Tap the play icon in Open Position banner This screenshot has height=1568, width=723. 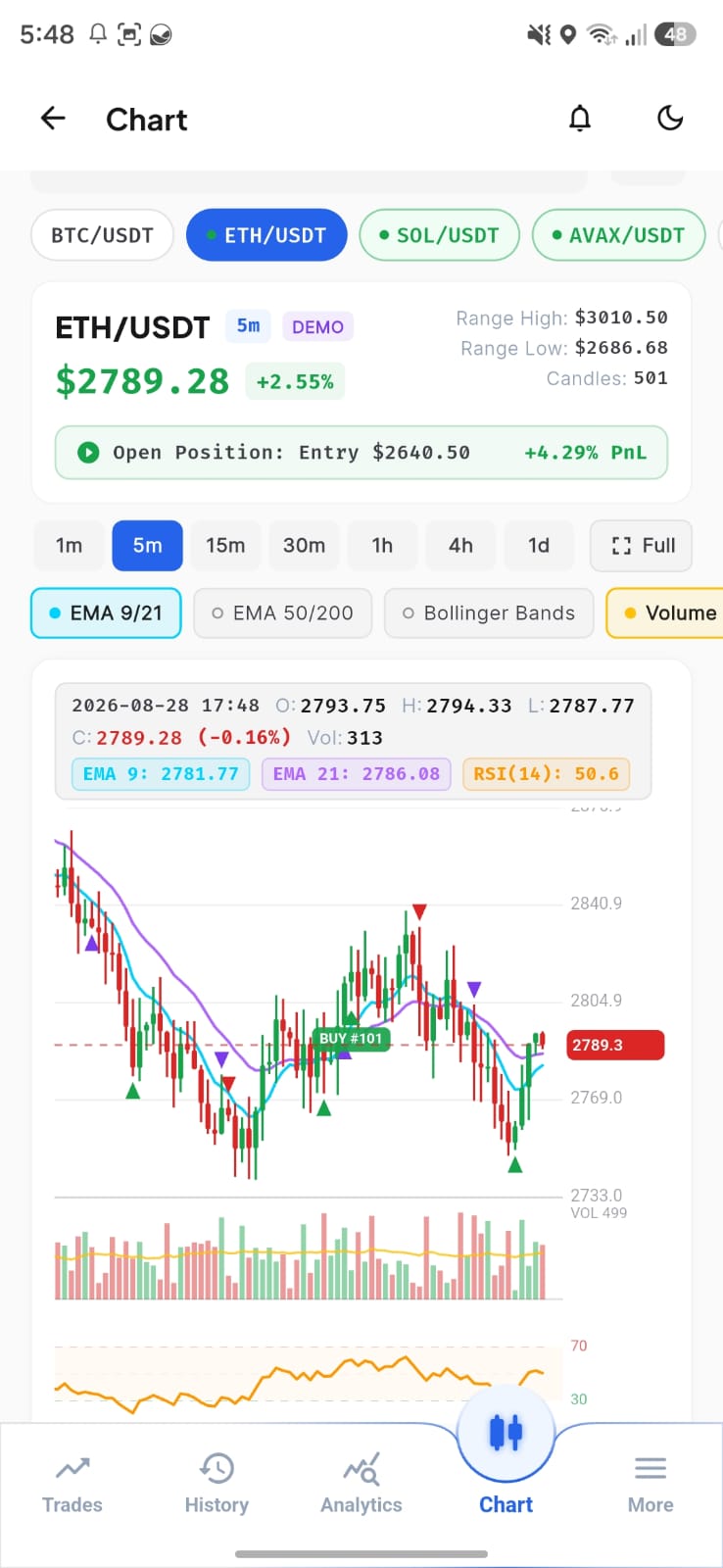coord(88,452)
